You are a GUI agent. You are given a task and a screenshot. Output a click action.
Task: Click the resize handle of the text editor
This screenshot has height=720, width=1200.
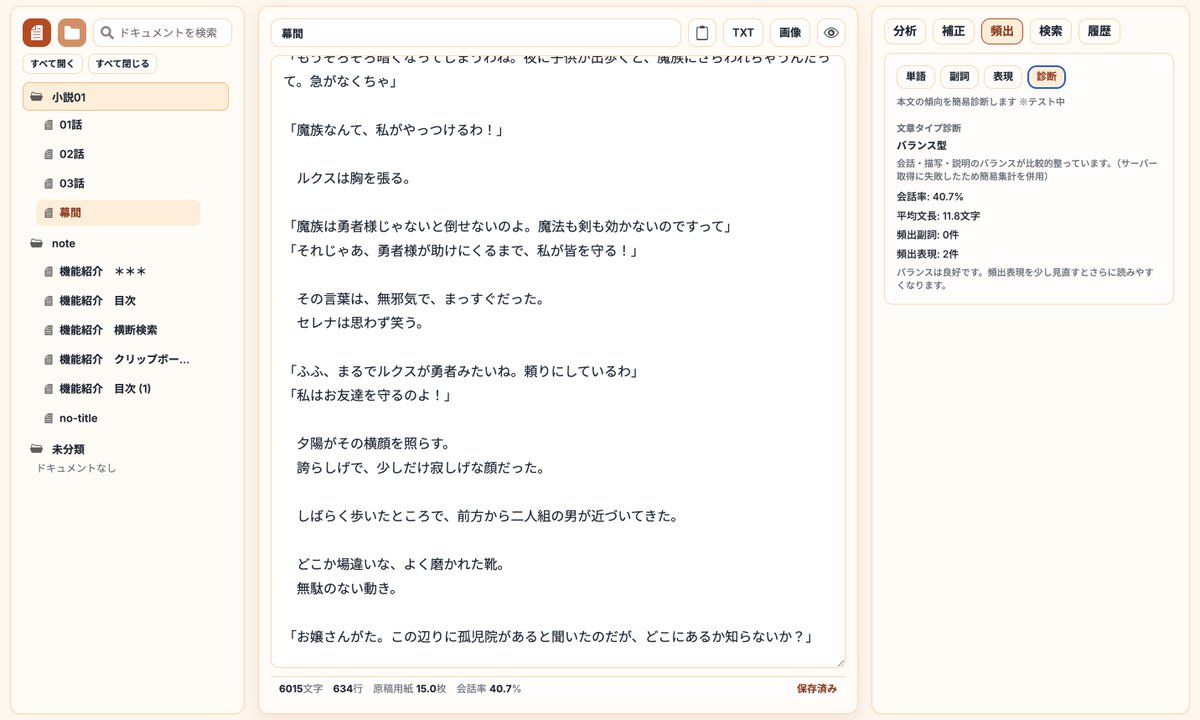839,662
